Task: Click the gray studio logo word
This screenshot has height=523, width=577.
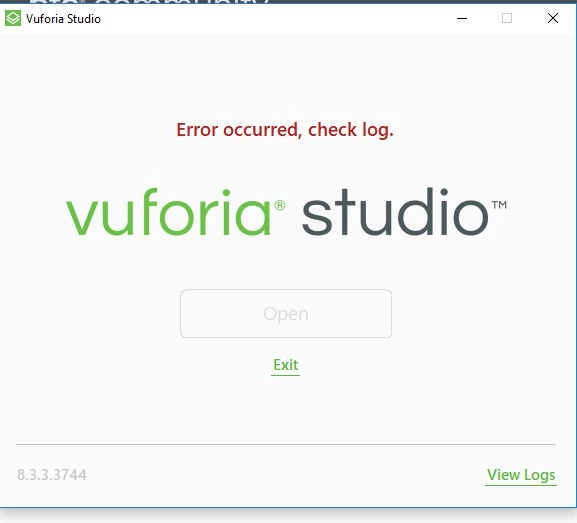Action: pos(395,211)
